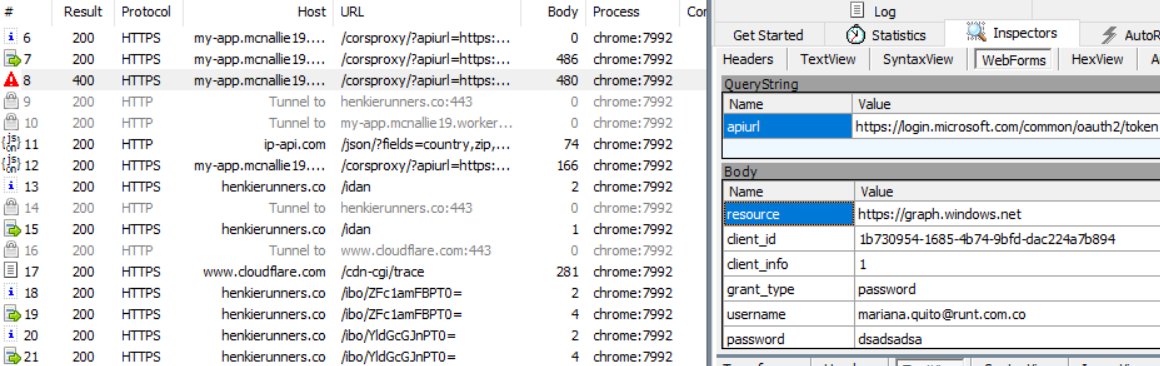Switch to the HexView request tab
Viewport: 1160px width, 366px height.
[x=1096, y=59]
